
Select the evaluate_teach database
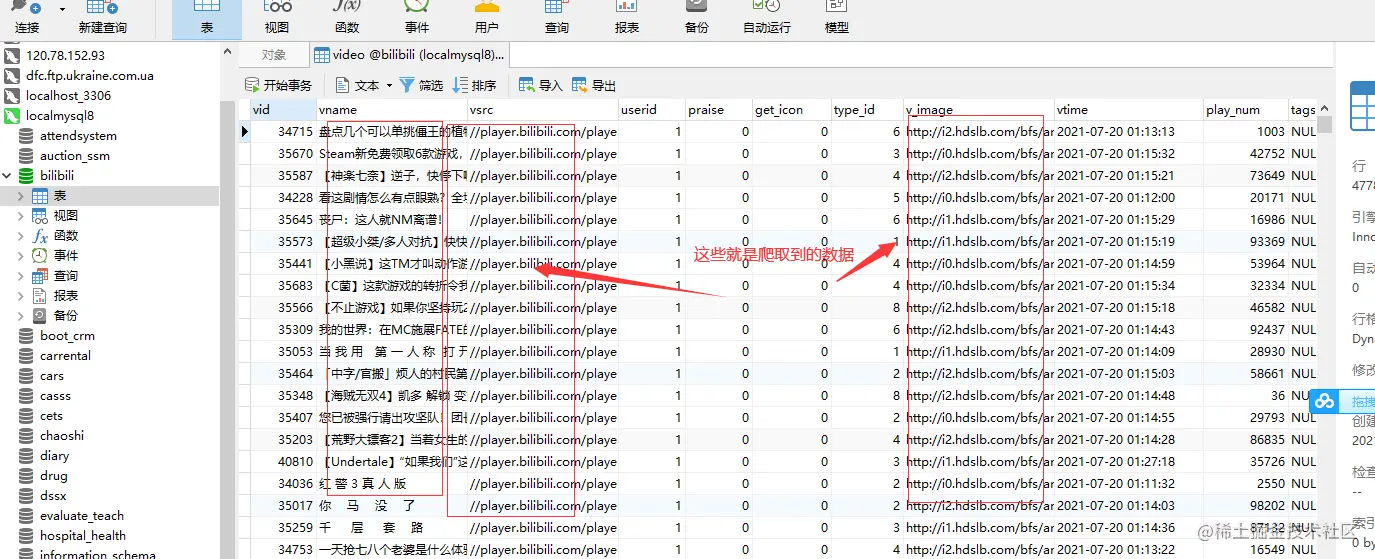[82, 515]
